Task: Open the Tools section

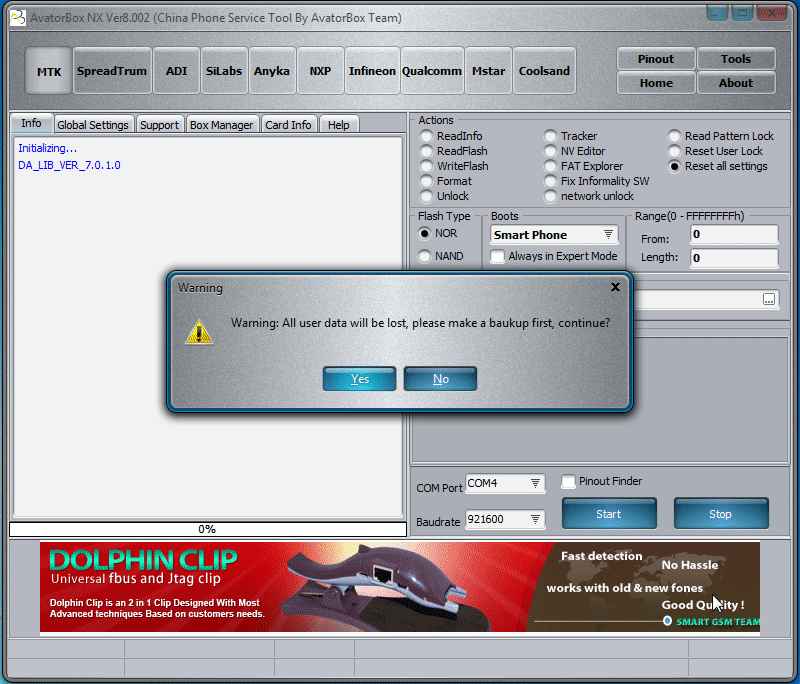Action: point(736,59)
